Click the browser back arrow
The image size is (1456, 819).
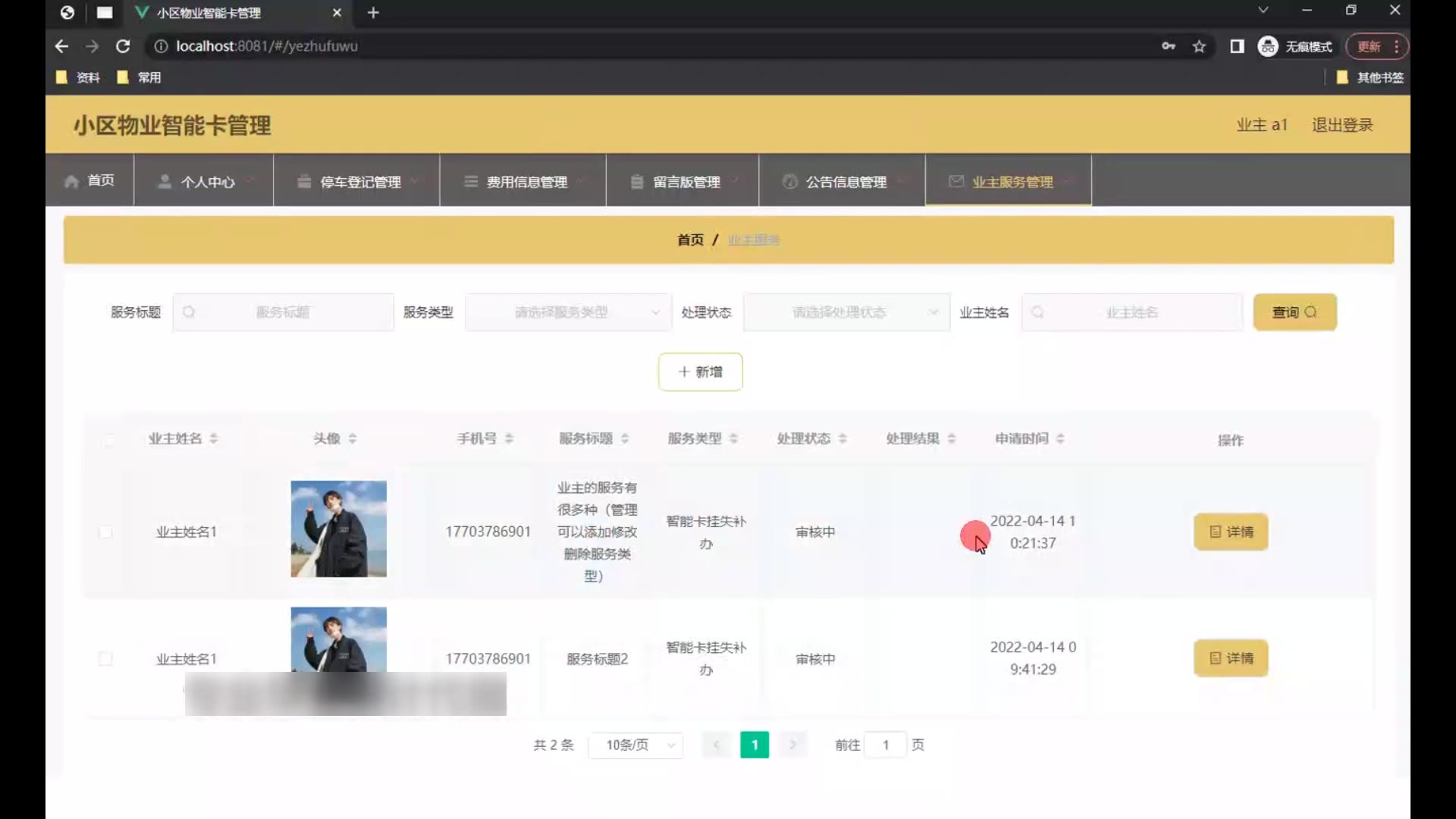pyautogui.click(x=61, y=46)
